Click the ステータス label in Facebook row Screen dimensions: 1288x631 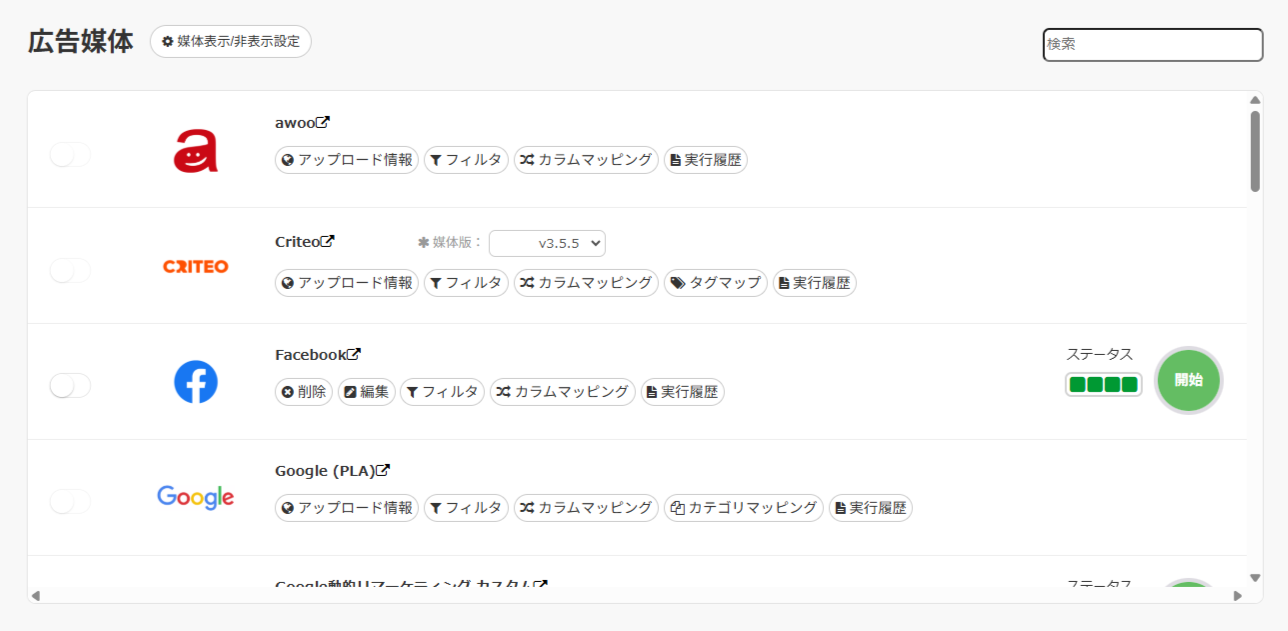pyautogui.click(x=1099, y=354)
